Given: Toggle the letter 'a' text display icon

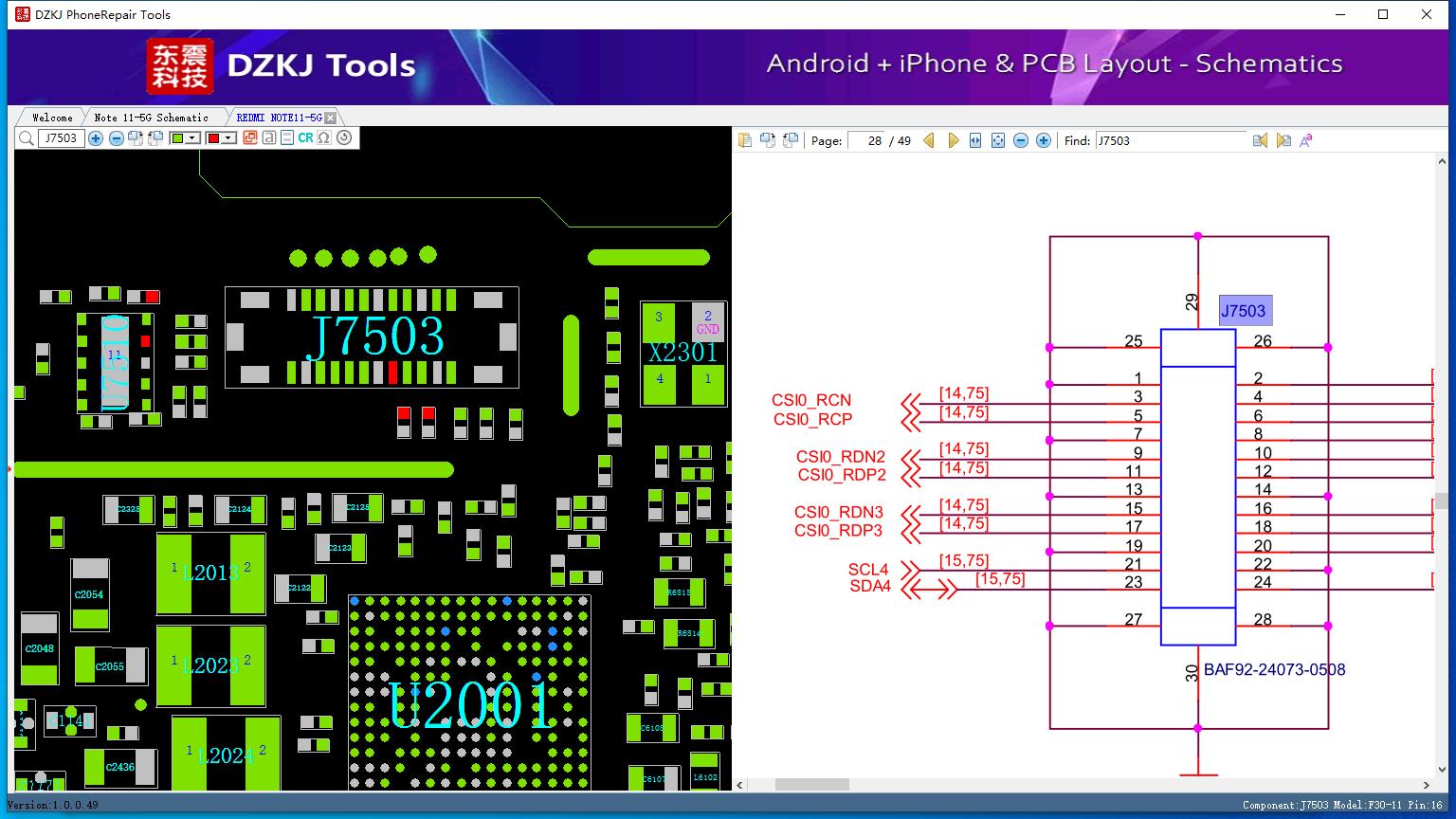Looking at the screenshot, I should coord(269,138).
